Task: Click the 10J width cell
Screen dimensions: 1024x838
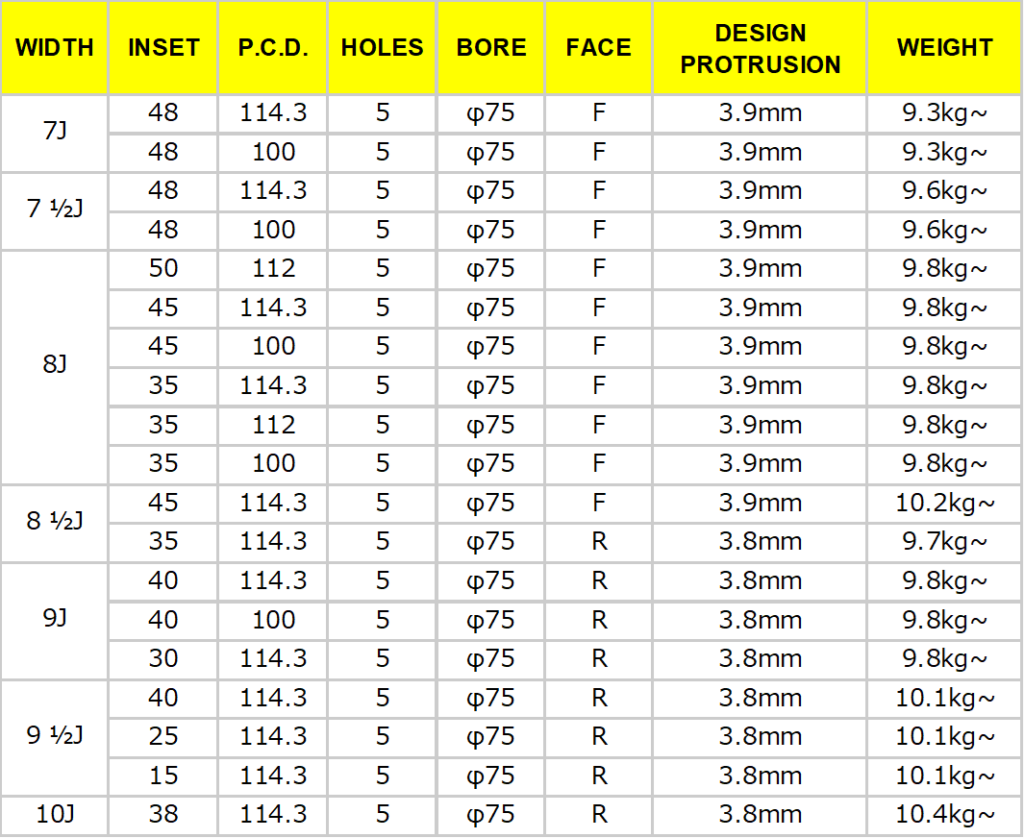Action: 54,815
